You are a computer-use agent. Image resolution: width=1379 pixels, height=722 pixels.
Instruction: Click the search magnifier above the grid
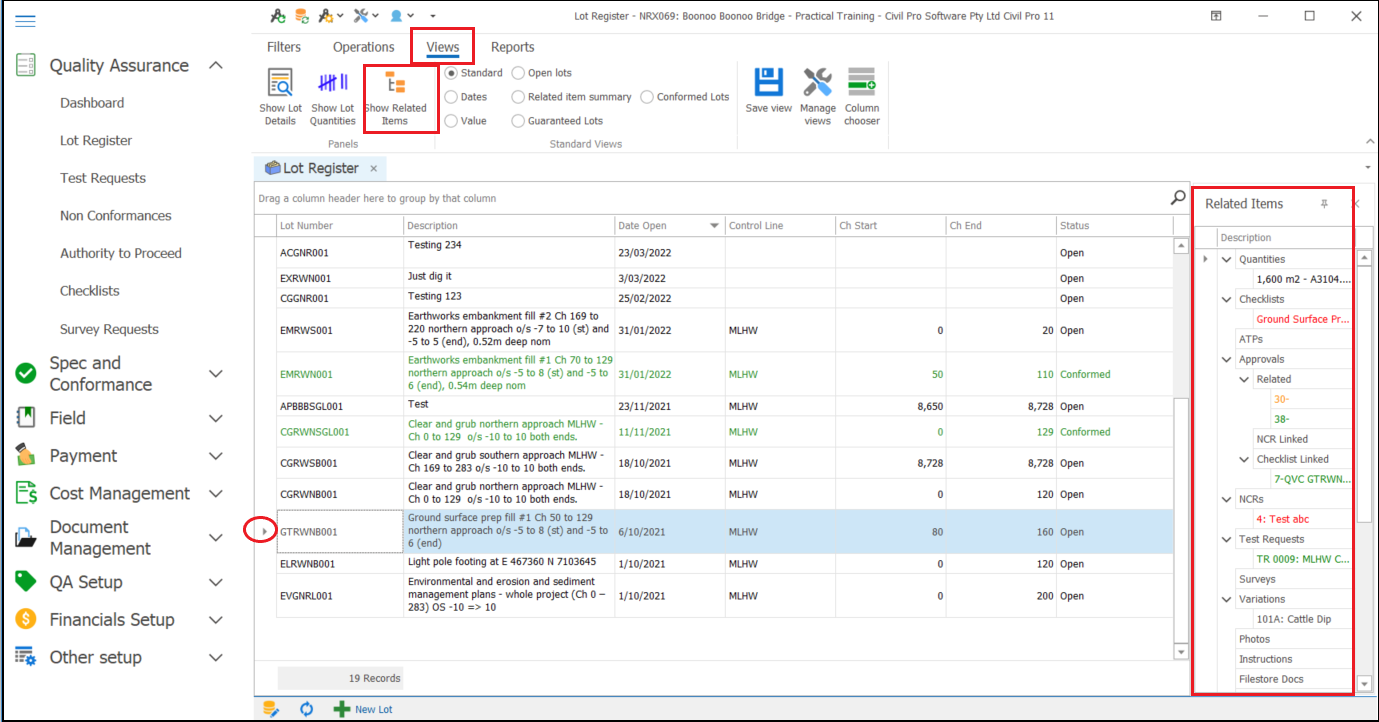1178,198
